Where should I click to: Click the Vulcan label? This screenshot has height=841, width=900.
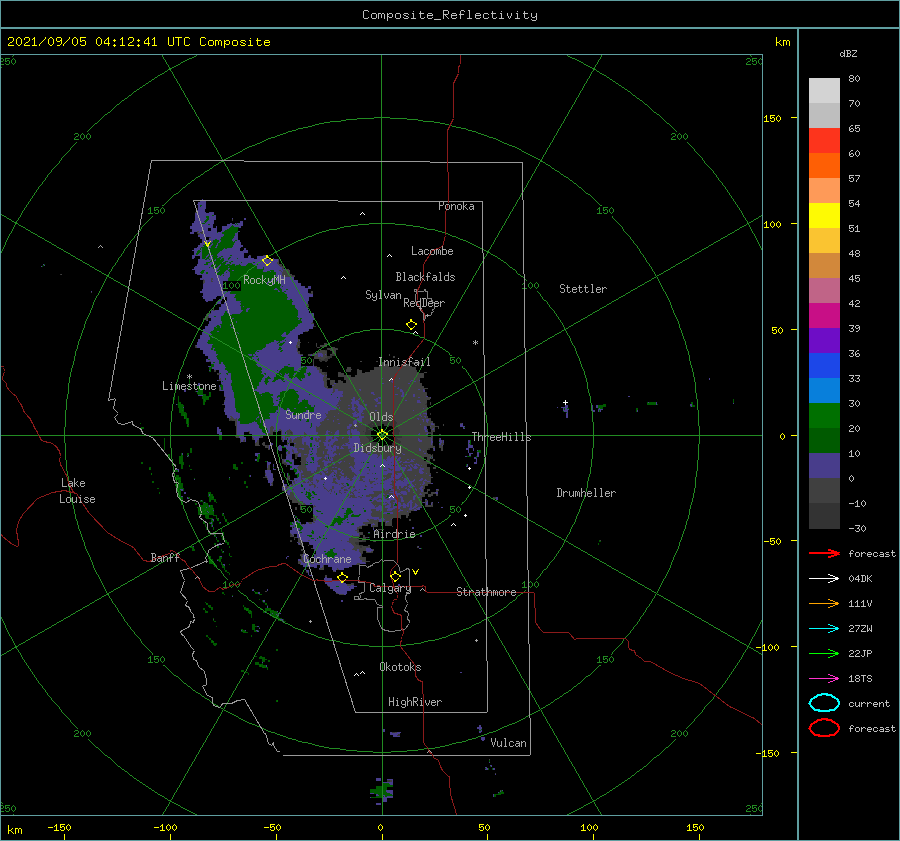coord(509,742)
